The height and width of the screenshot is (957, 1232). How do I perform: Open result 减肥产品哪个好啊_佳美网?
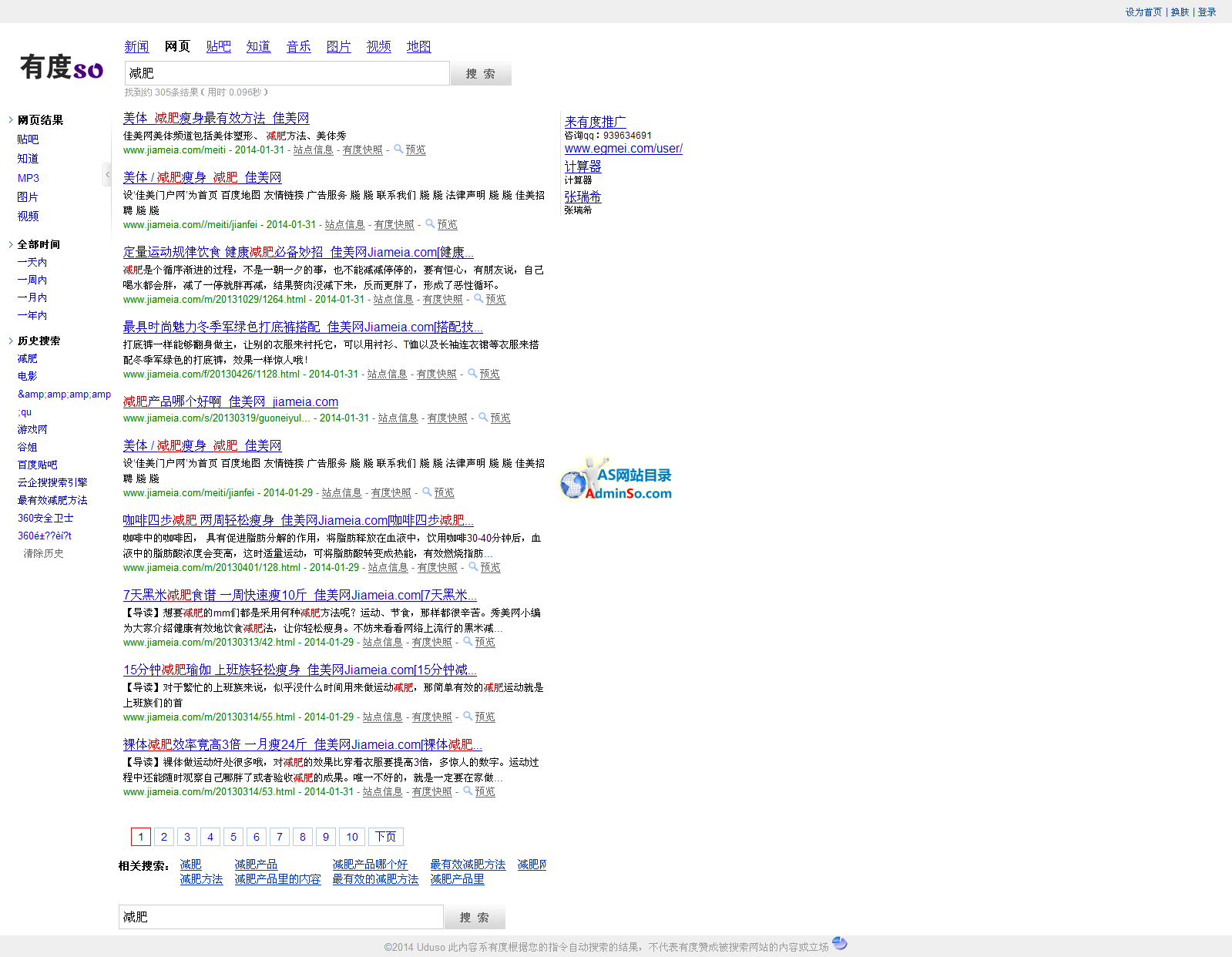[230, 401]
